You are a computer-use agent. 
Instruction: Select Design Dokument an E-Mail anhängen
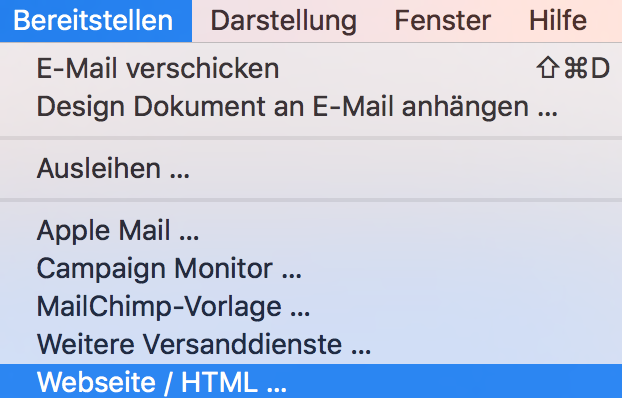pyautogui.click(x=311, y=106)
